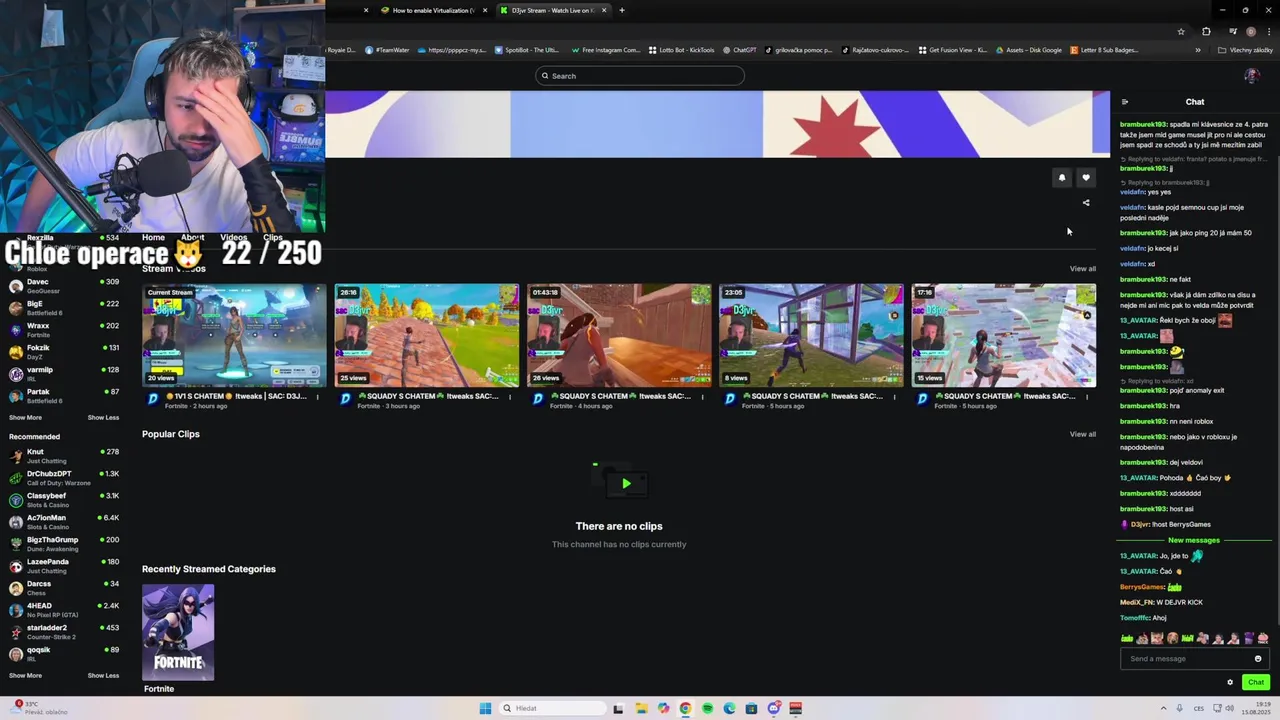Click the share icon under bell
The image size is (1280, 720).
(x=1086, y=203)
